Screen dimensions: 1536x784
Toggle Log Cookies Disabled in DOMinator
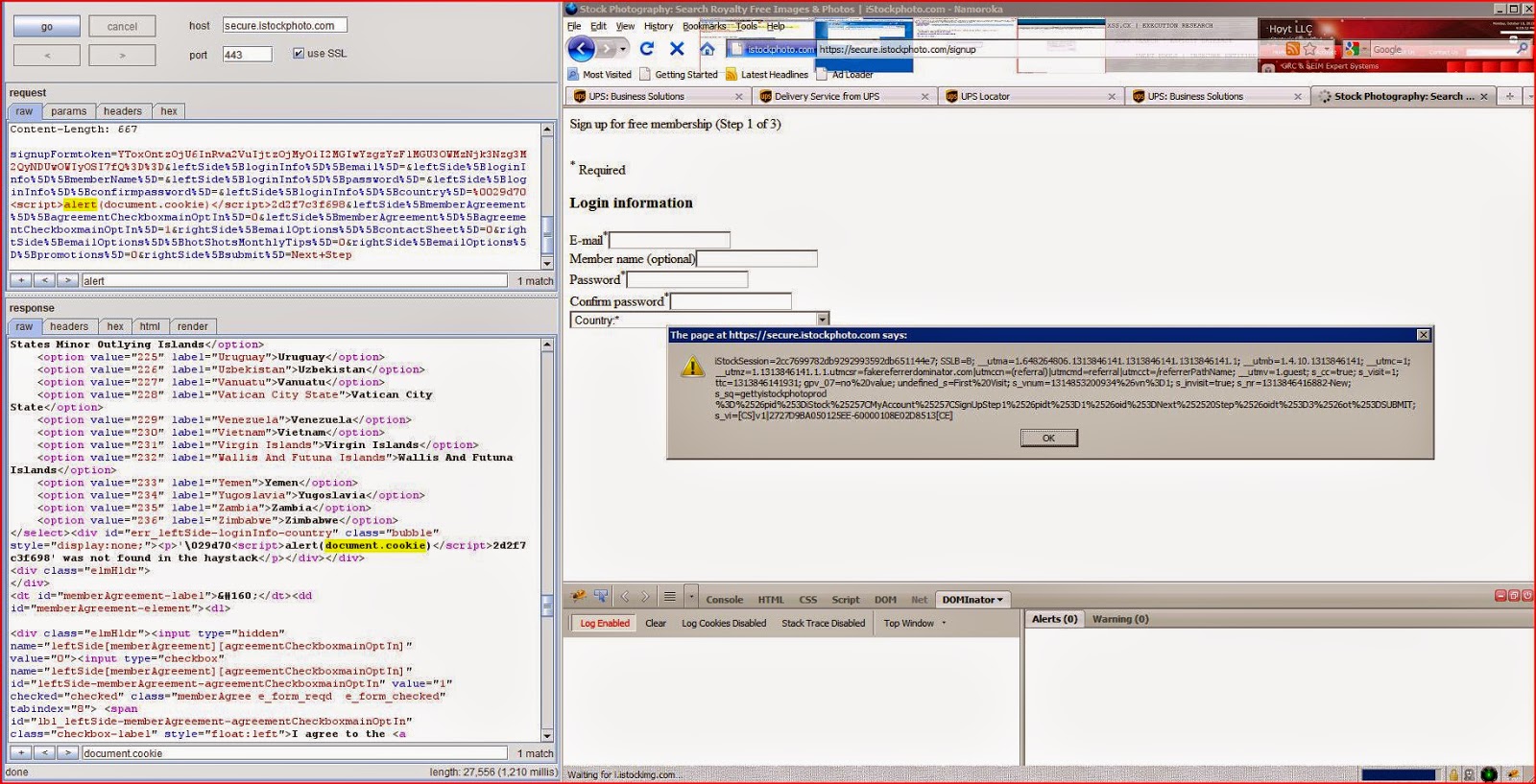[x=724, y=623]
